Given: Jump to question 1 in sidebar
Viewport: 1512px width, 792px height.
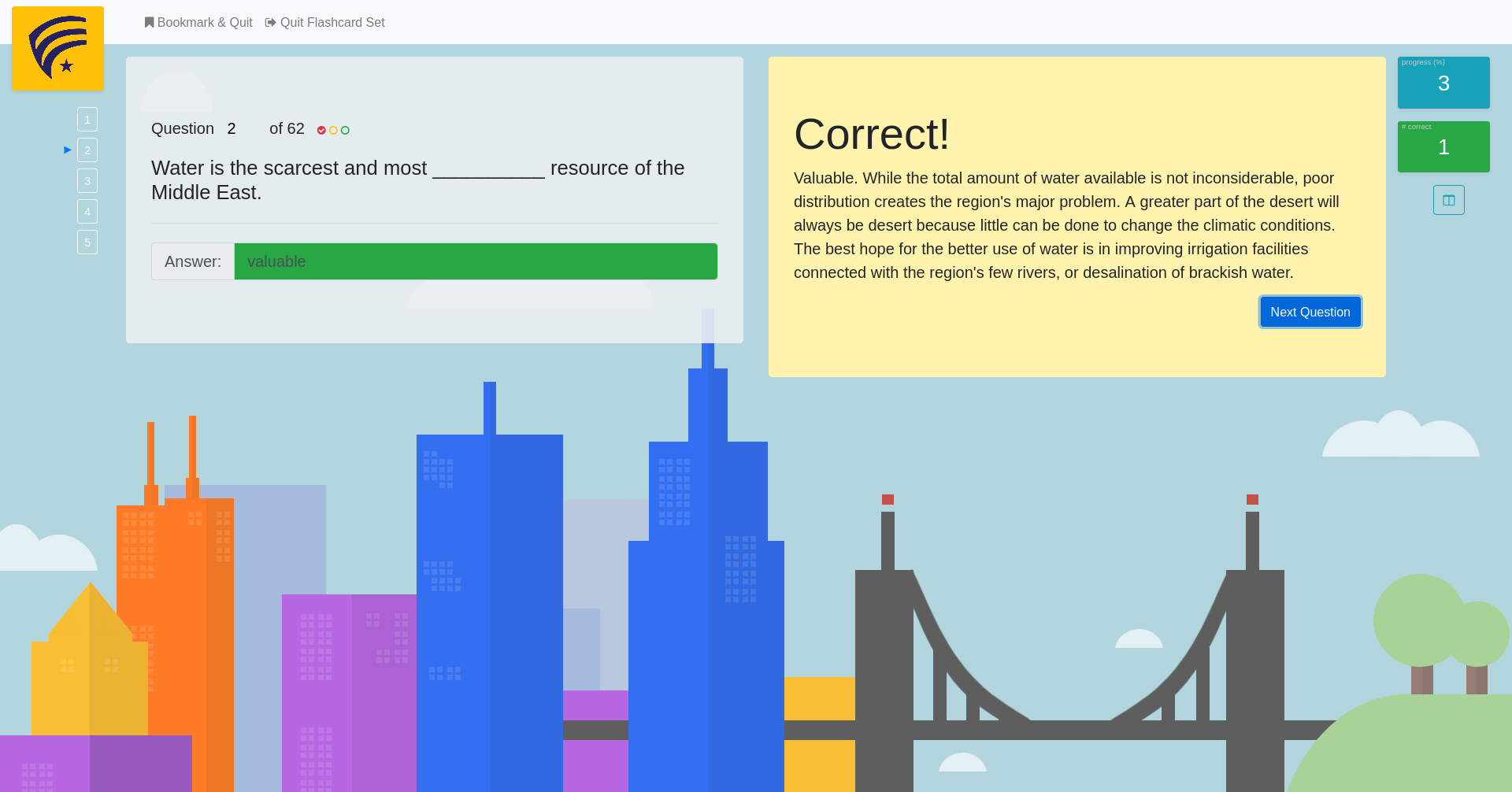Looking at the screenshot, I should point(87,120).
